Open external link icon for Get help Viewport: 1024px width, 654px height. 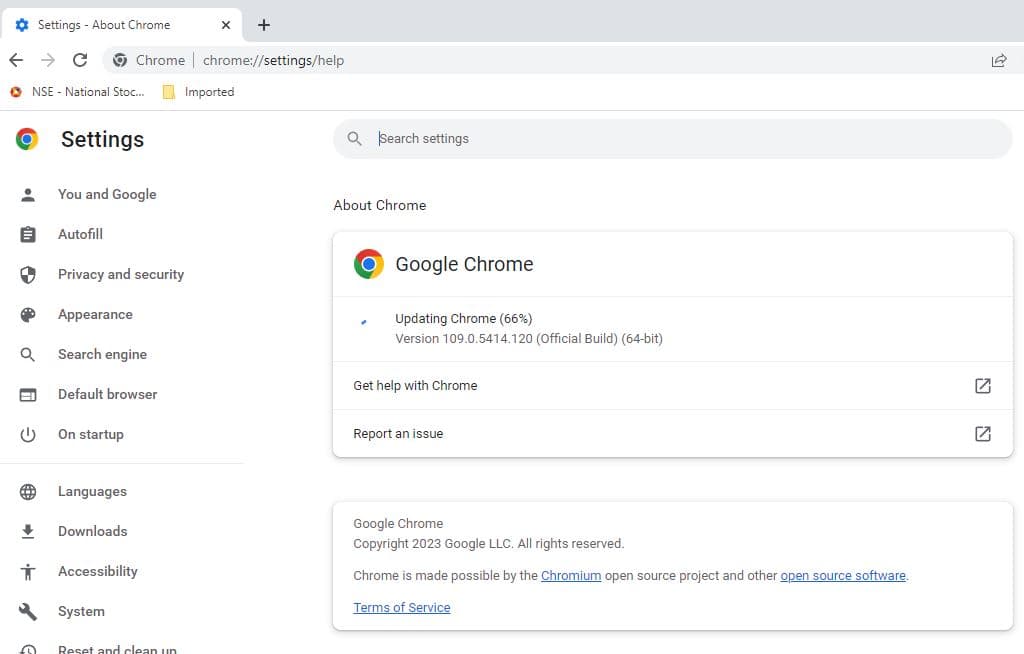tap(982, 386)
